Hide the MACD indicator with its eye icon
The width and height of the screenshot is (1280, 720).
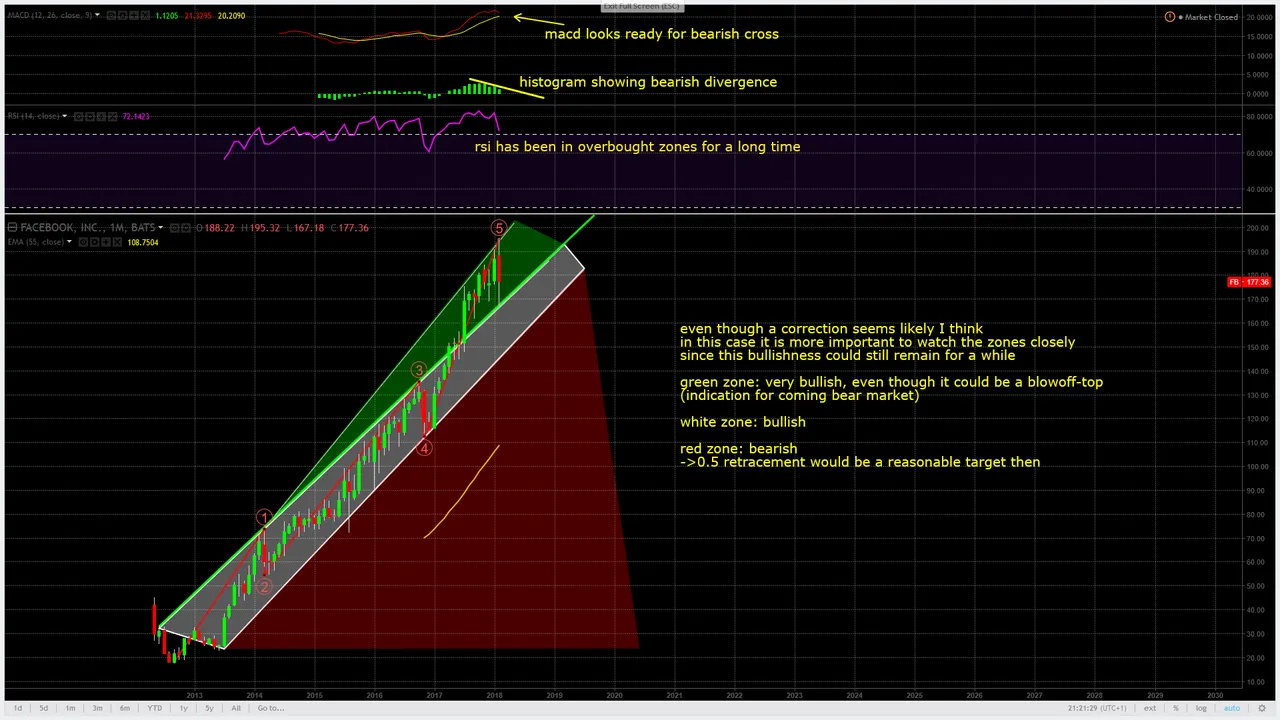pos(109,16)
